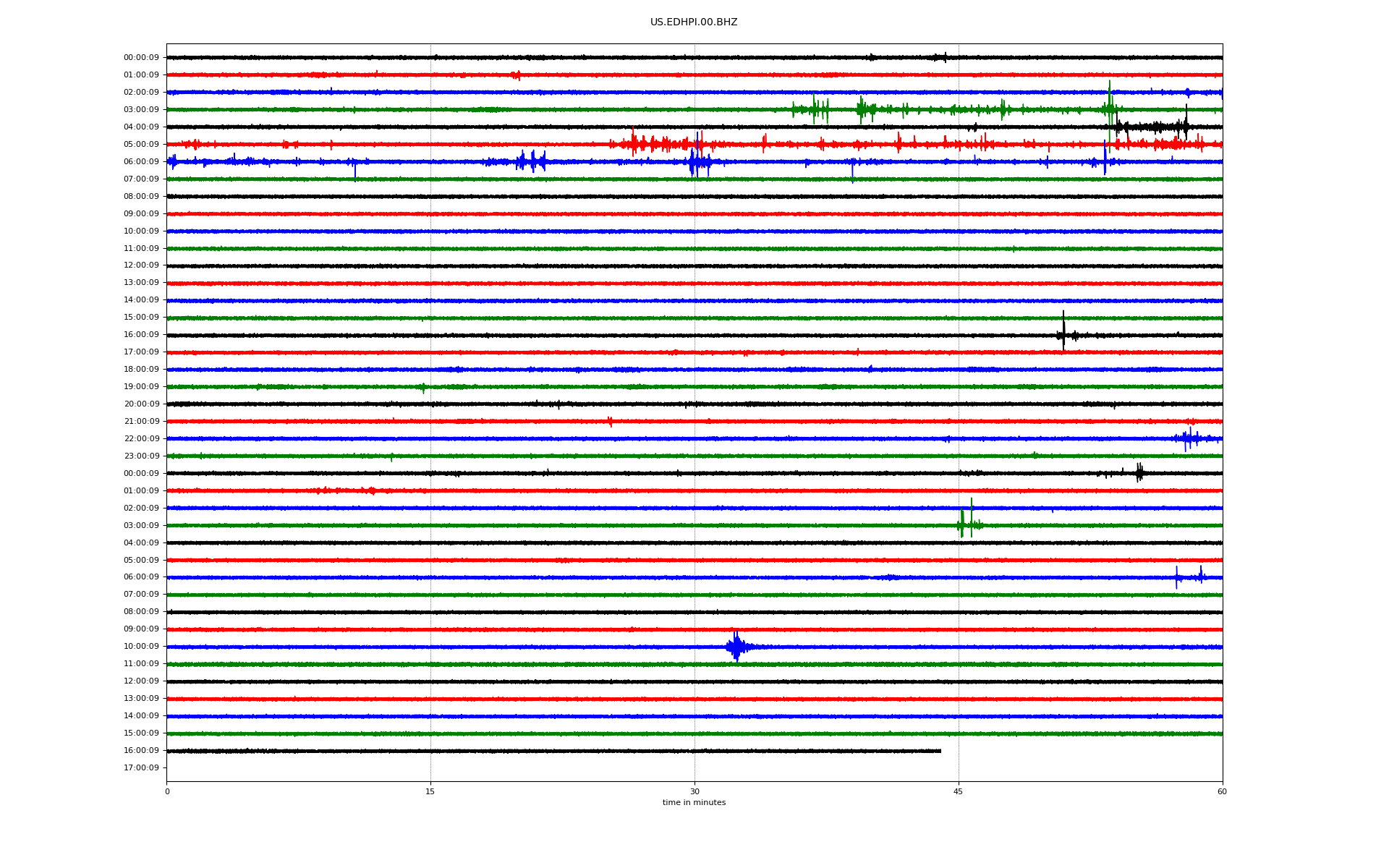Select the 20:00:09 row label
This screenshot has height=868, width=1389.
coord(141,404)
